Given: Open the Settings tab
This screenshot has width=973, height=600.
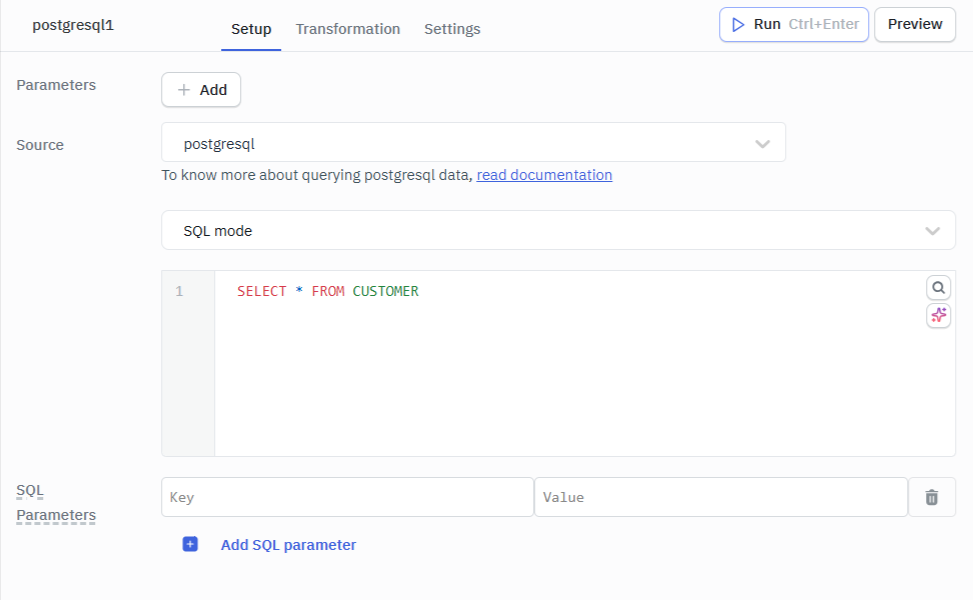Looking at the screenshot, I should (452, 29).
